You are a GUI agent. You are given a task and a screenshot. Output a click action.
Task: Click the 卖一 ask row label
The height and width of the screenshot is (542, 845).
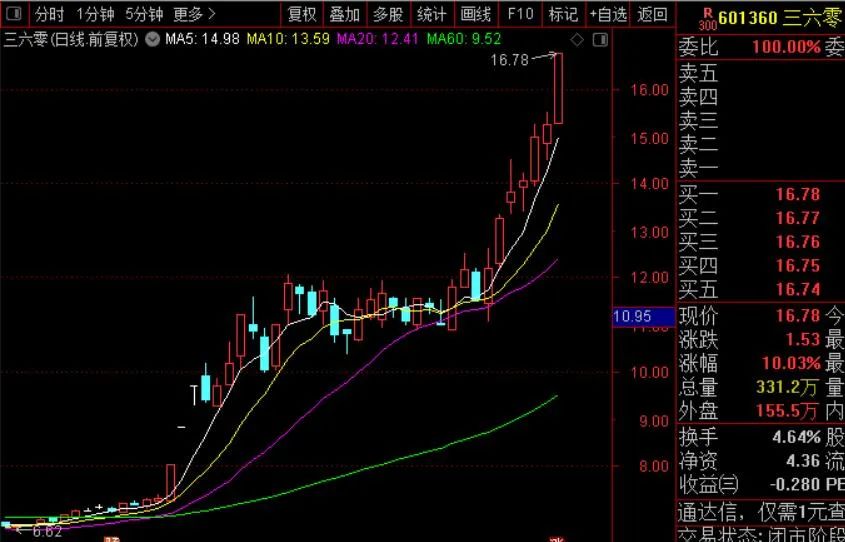[698, 169]
